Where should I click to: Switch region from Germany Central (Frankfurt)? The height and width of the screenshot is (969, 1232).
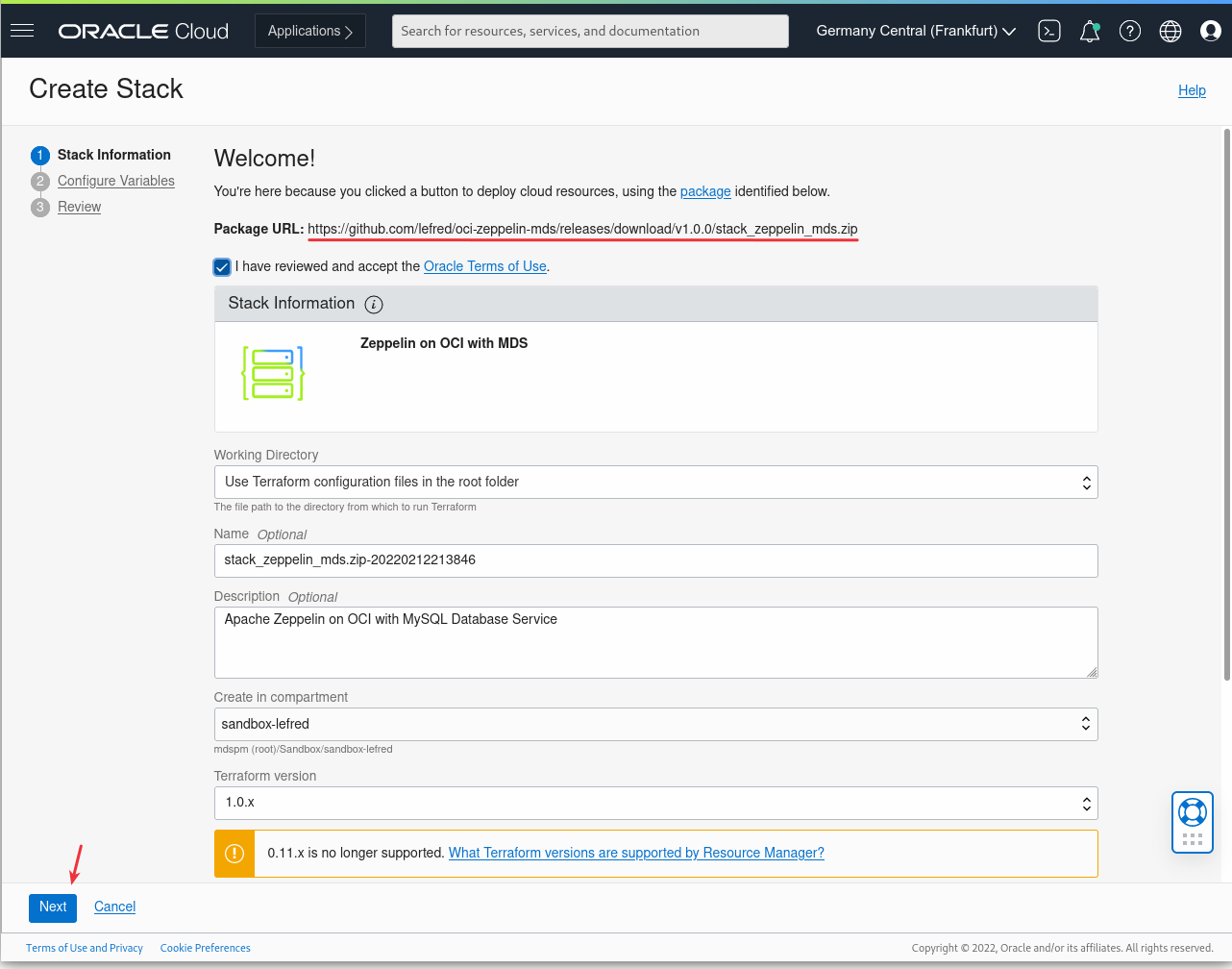[x=916, y=31]
